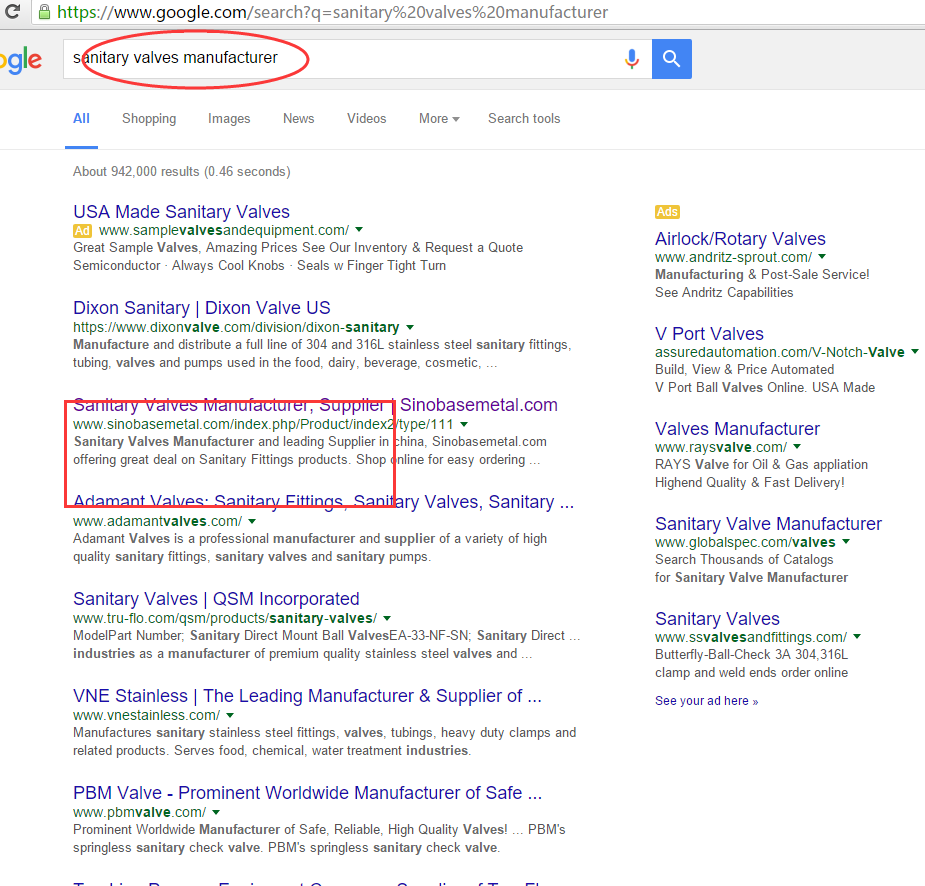The height and width of the screenshot is (886, 925).
Task: Open the News tab
Action: tap(299, 119)
